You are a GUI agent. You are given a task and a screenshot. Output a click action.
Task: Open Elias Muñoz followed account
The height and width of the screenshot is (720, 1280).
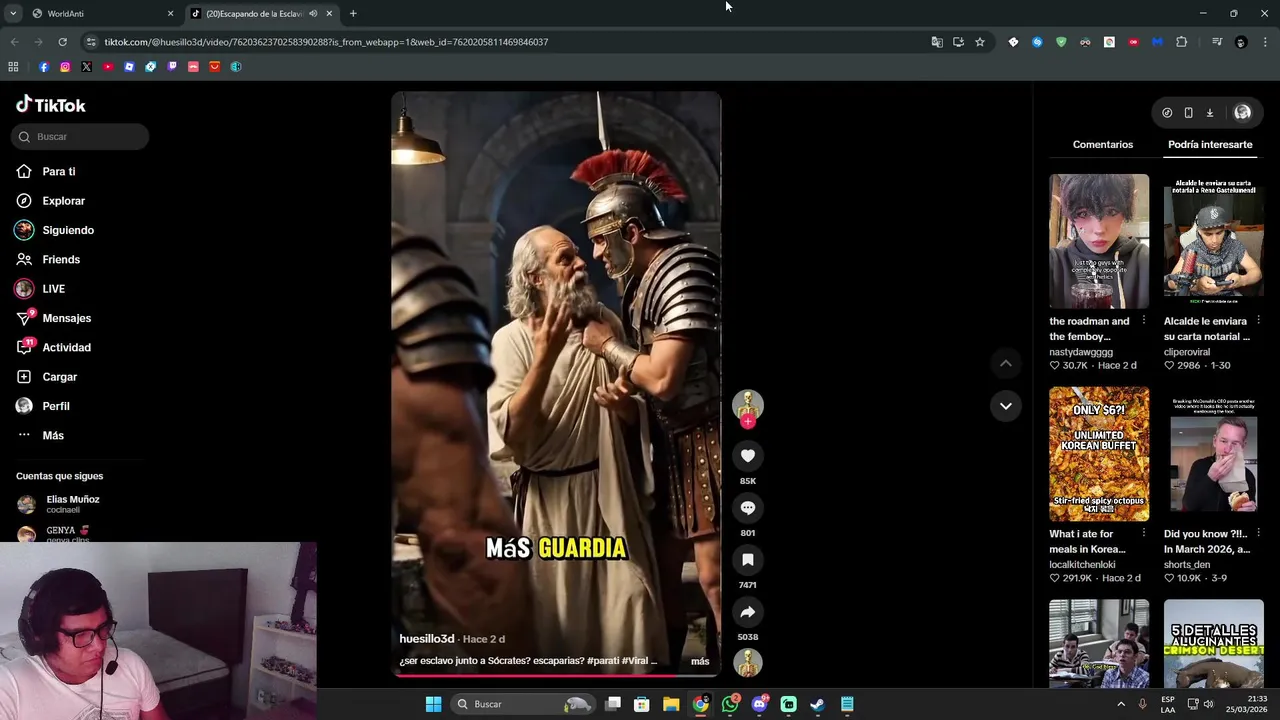[72, 504]
